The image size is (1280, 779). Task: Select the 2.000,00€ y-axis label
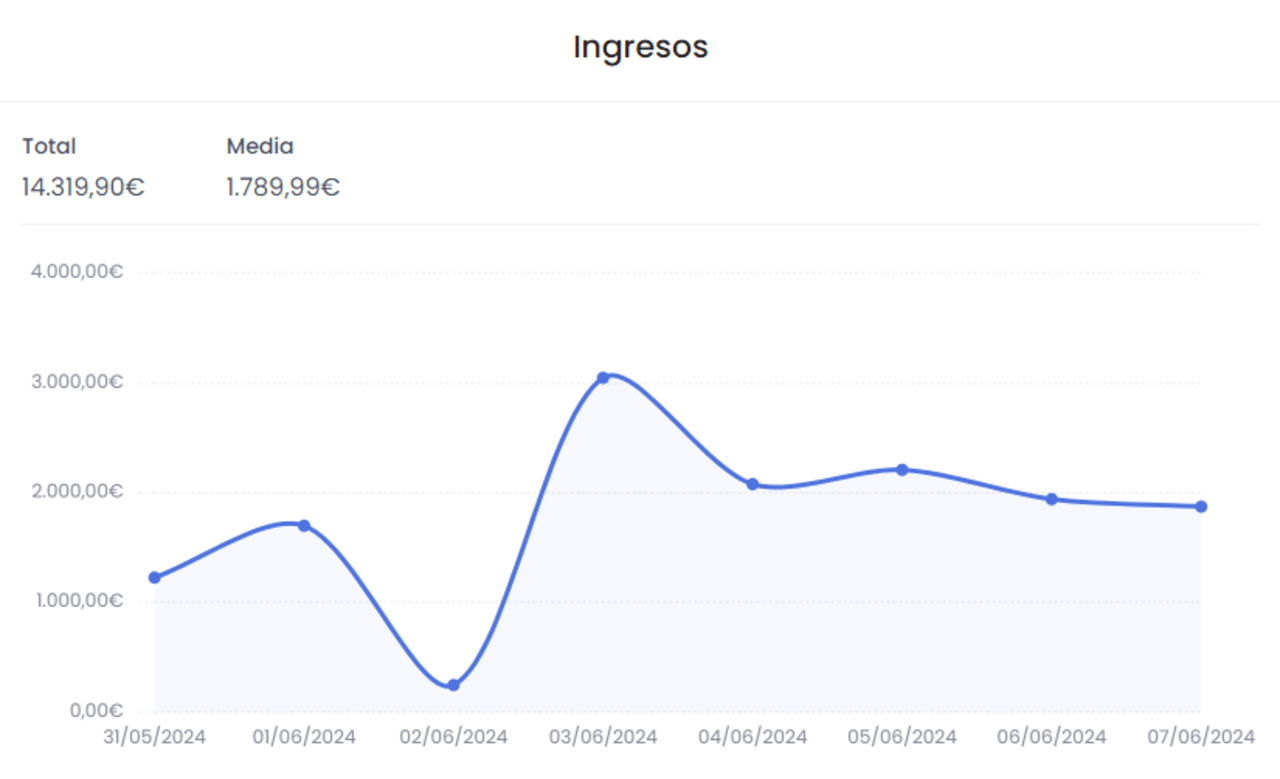click(x=77, y=491)
